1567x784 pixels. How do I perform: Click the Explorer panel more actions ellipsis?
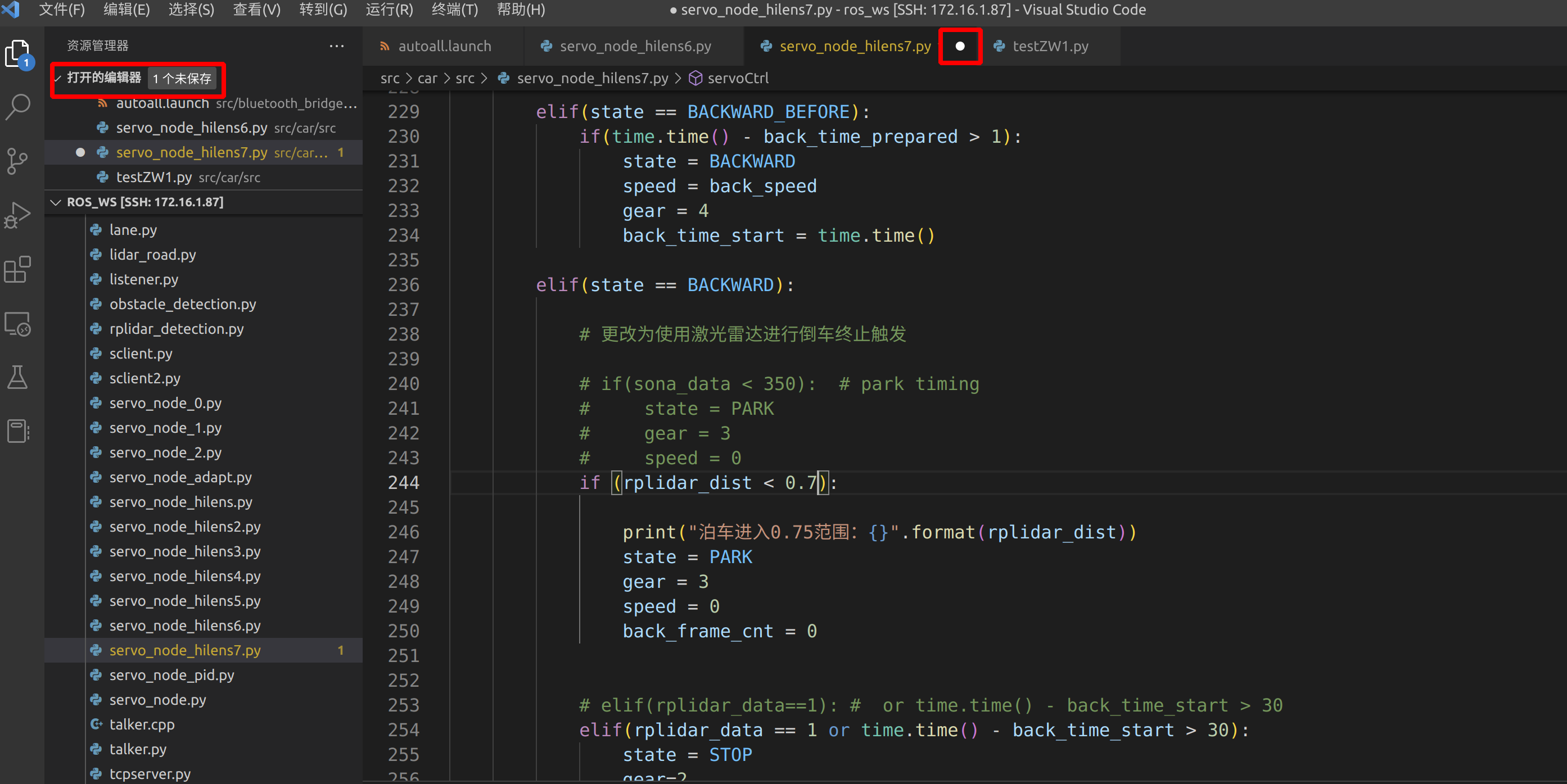[336, 46]
